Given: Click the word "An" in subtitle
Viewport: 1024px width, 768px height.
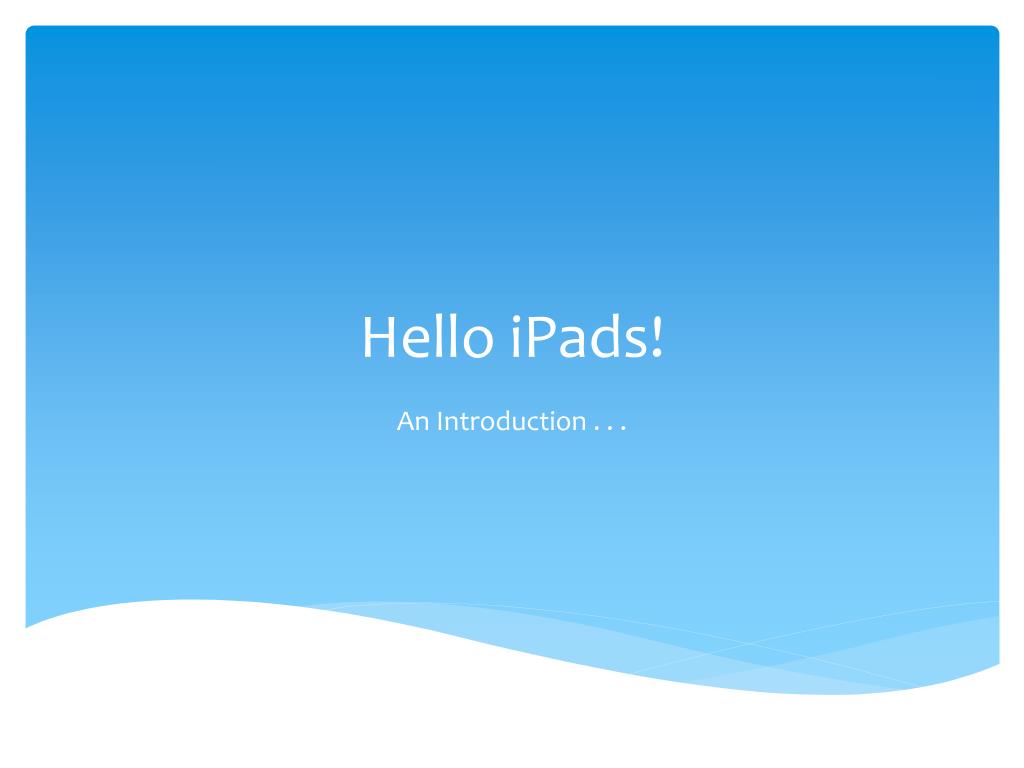Looking at the screenshot, I should click(413, 422).
